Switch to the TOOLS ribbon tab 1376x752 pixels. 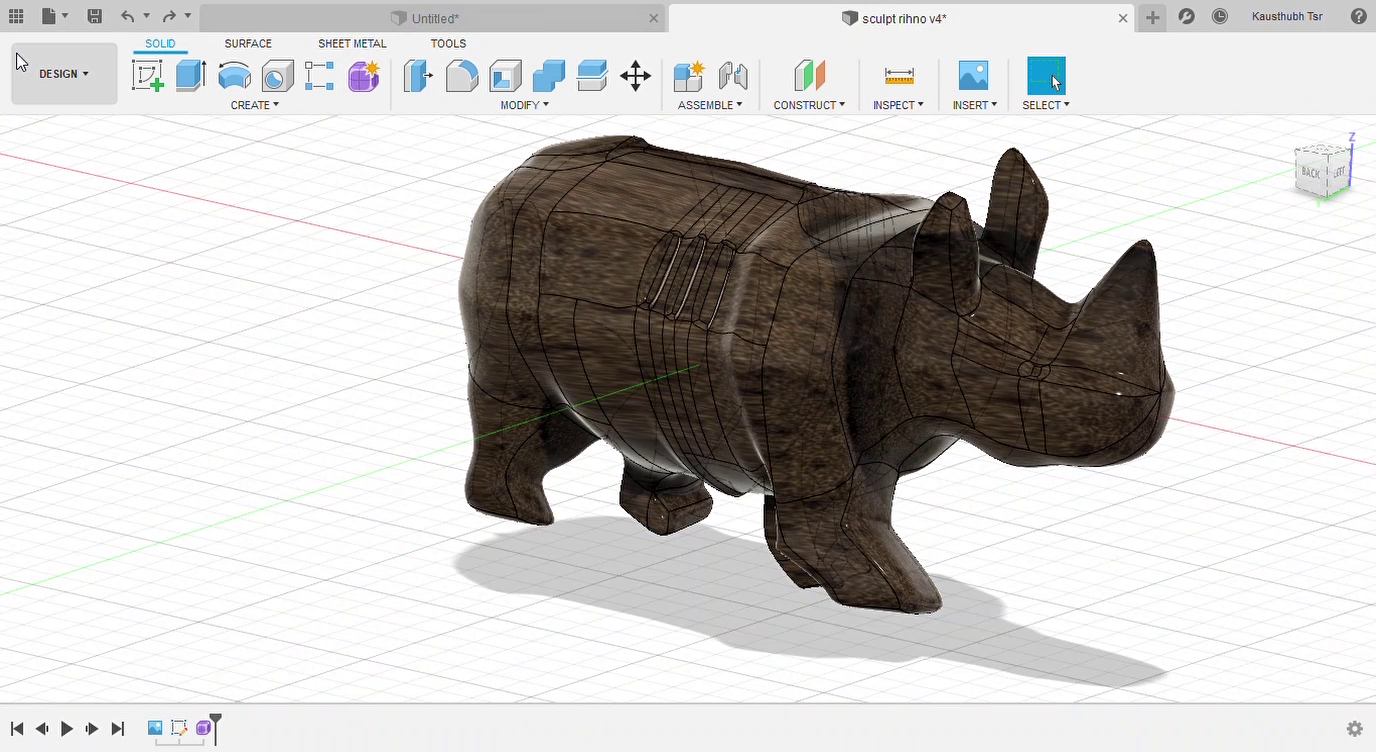pyautogui.click(x=448, y=44)
